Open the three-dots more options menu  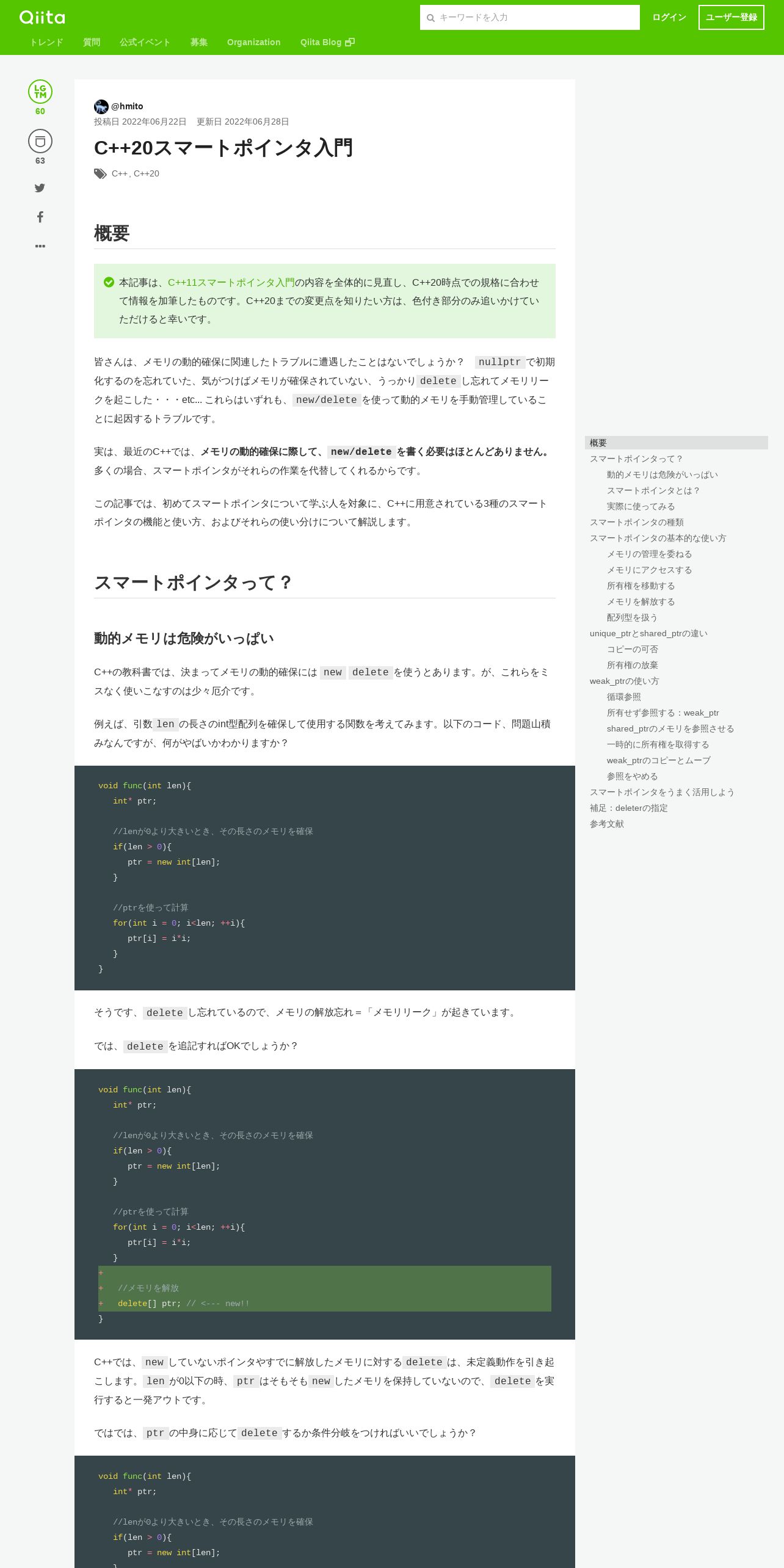tap(40, 246)
